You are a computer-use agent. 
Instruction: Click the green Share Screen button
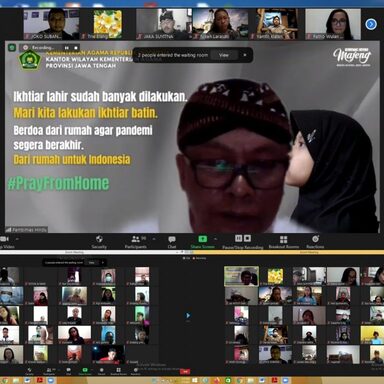203,242
